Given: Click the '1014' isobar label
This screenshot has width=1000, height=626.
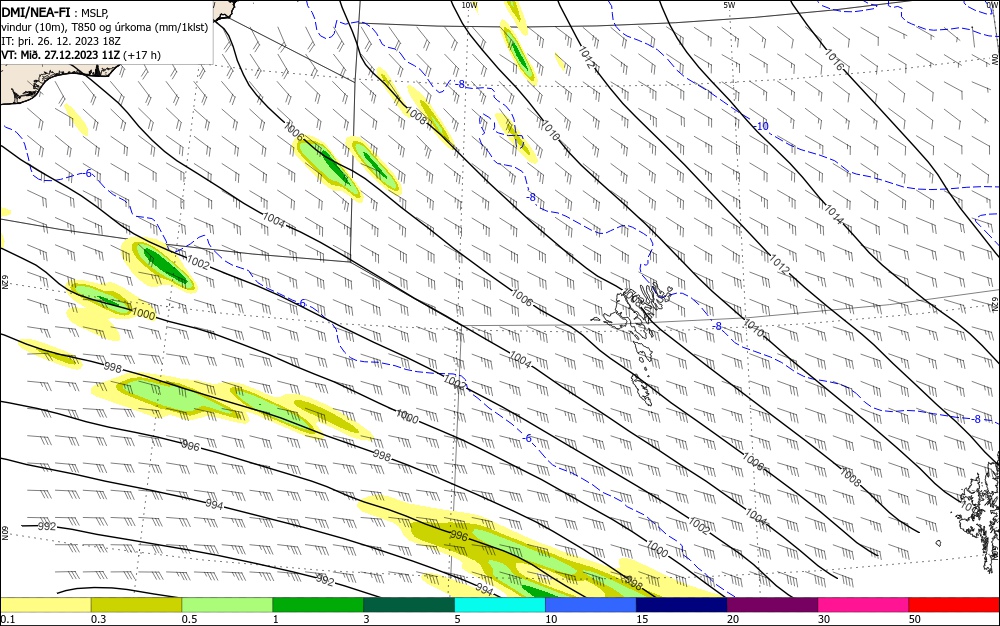Looking at the screenshot, I should click(834, 214).
